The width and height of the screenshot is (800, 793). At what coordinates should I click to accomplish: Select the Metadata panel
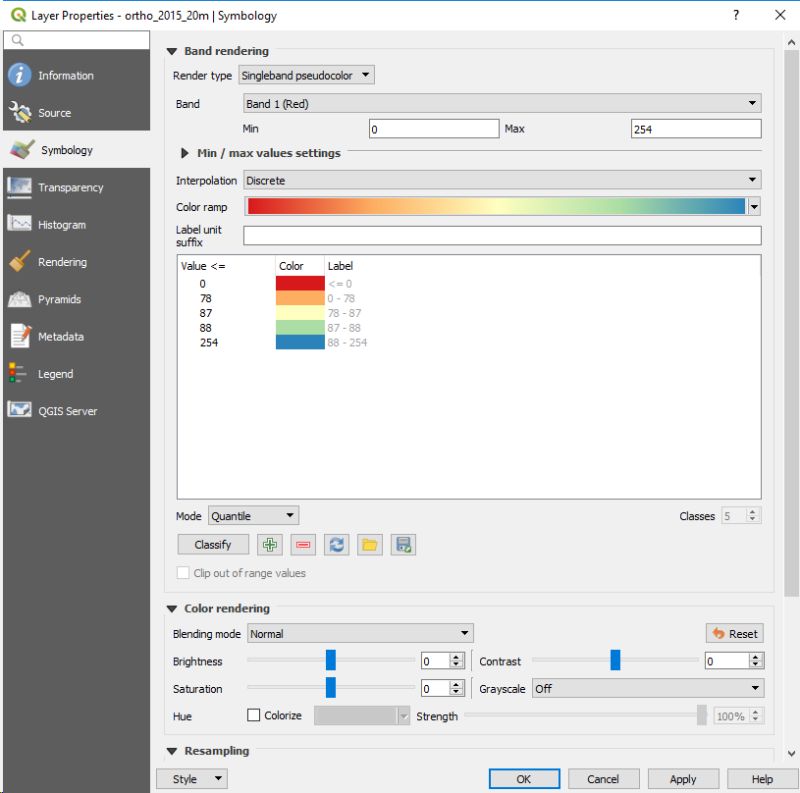(x=63, y=336)
